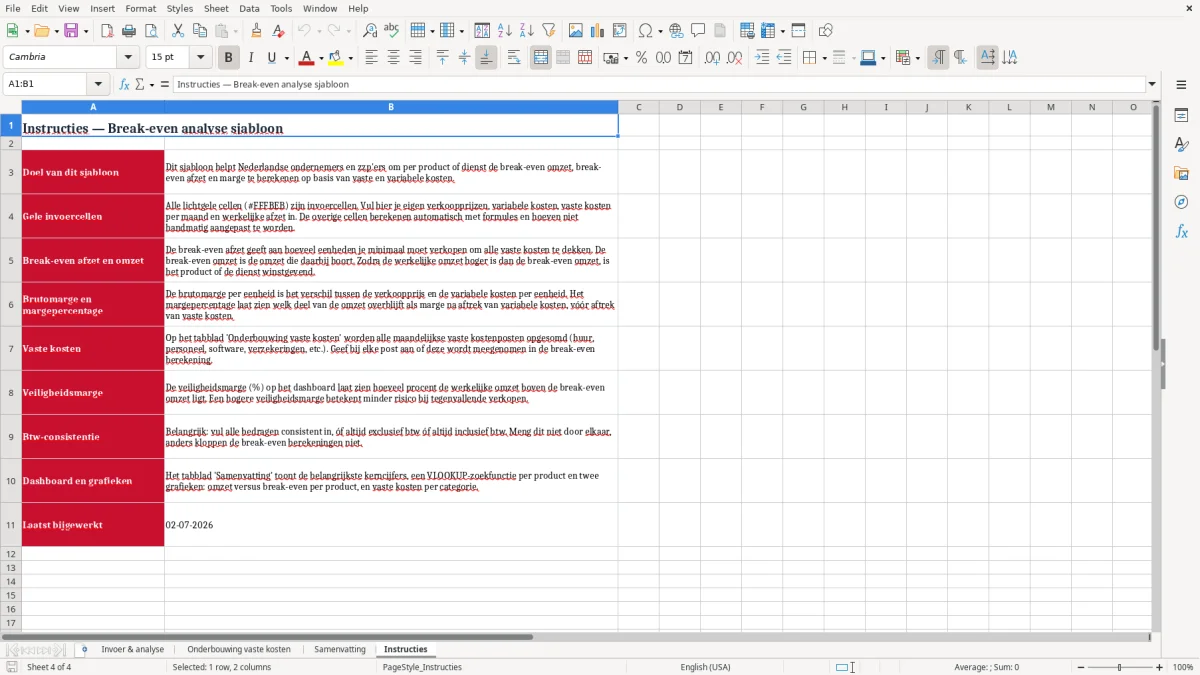
Task: Click the Formula equals button
Action: point(165,84)
